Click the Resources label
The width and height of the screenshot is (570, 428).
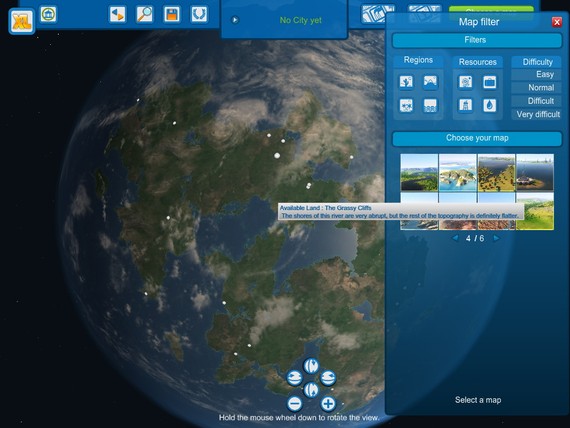pos(477,62)
